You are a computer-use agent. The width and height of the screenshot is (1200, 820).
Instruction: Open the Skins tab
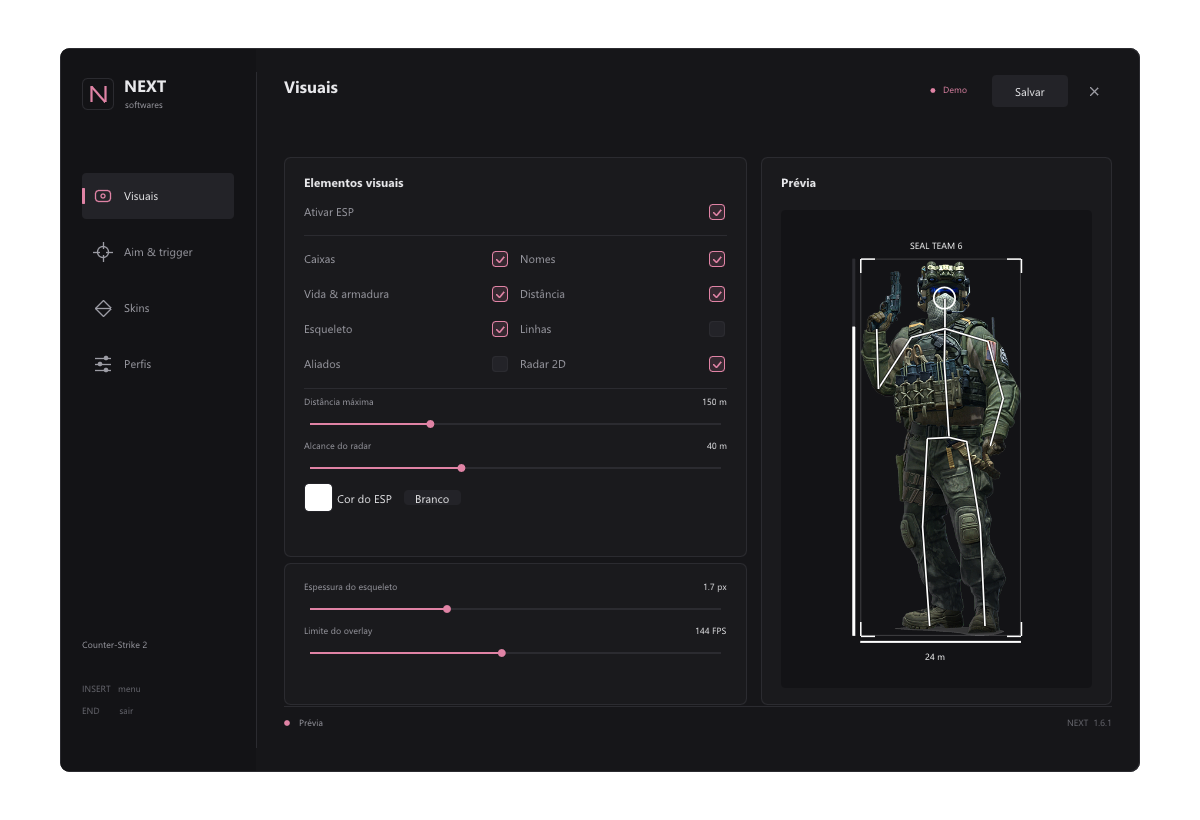tap(158, 308)
